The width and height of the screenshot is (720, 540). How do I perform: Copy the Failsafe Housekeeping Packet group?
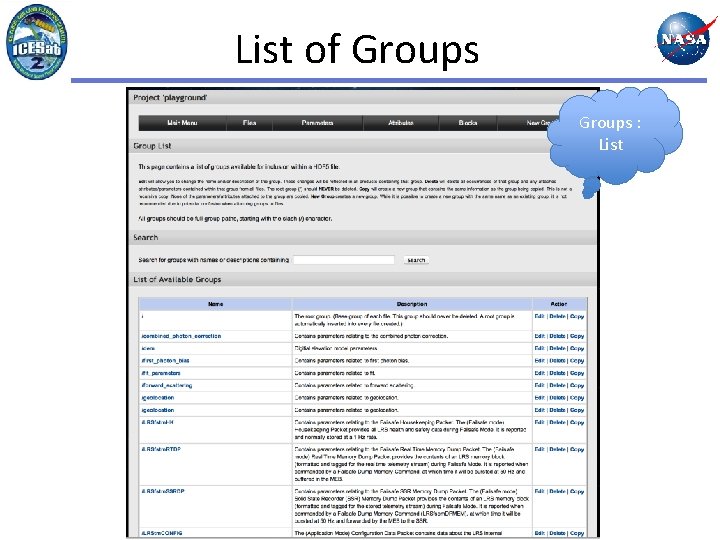click(x=577, y=422)
